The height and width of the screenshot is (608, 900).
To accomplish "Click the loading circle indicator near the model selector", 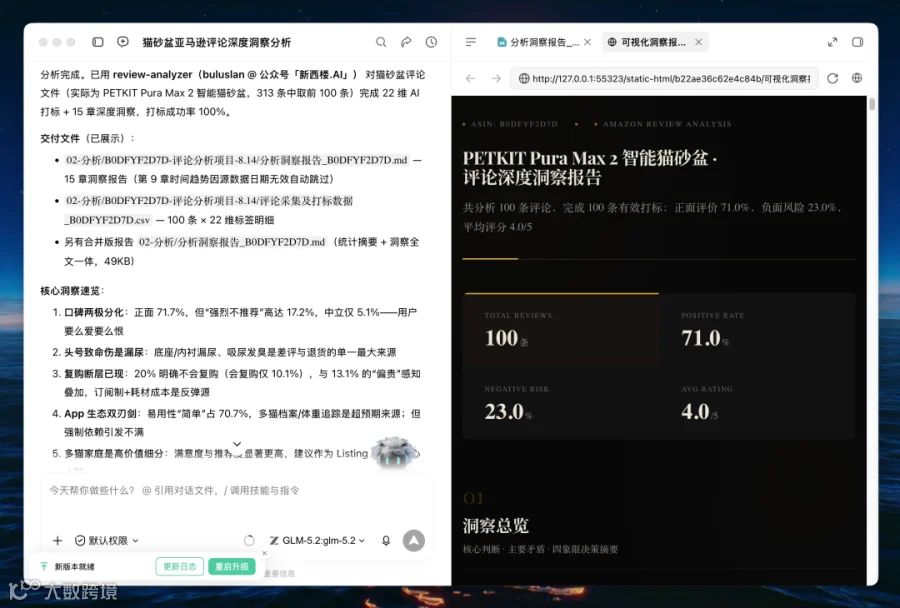I will [249, 540].
